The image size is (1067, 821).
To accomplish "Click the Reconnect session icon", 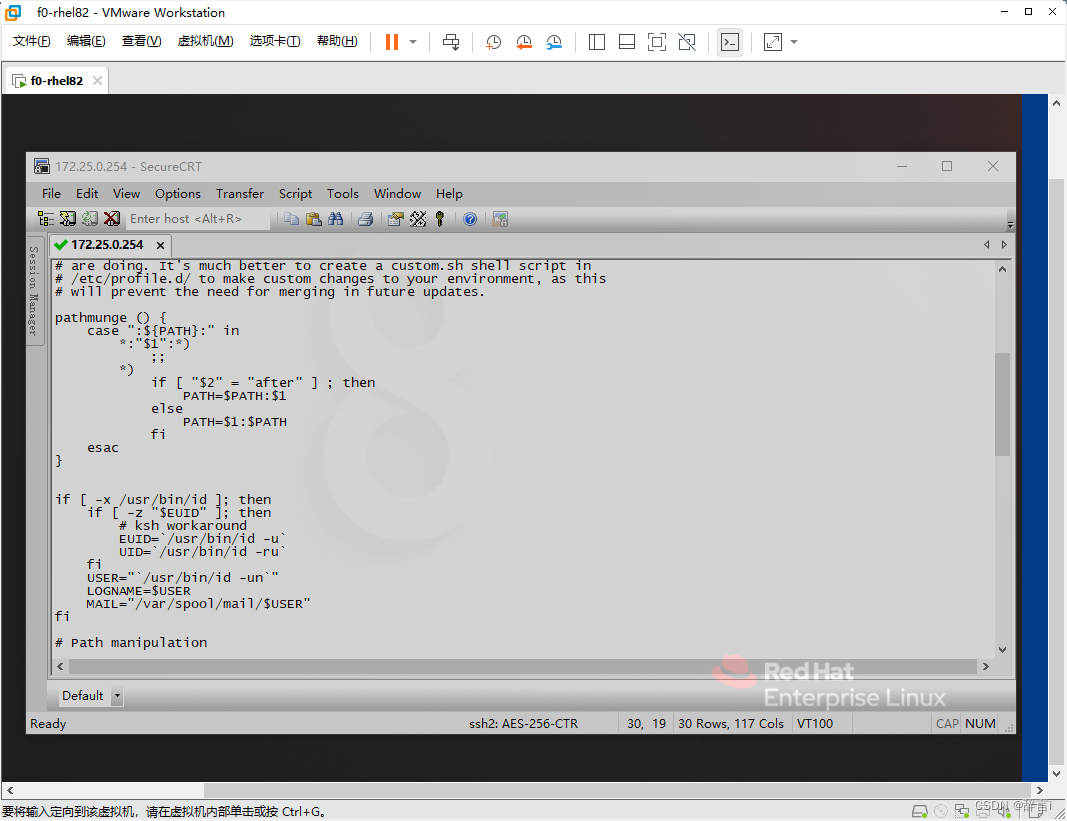I will coord(90,219).
